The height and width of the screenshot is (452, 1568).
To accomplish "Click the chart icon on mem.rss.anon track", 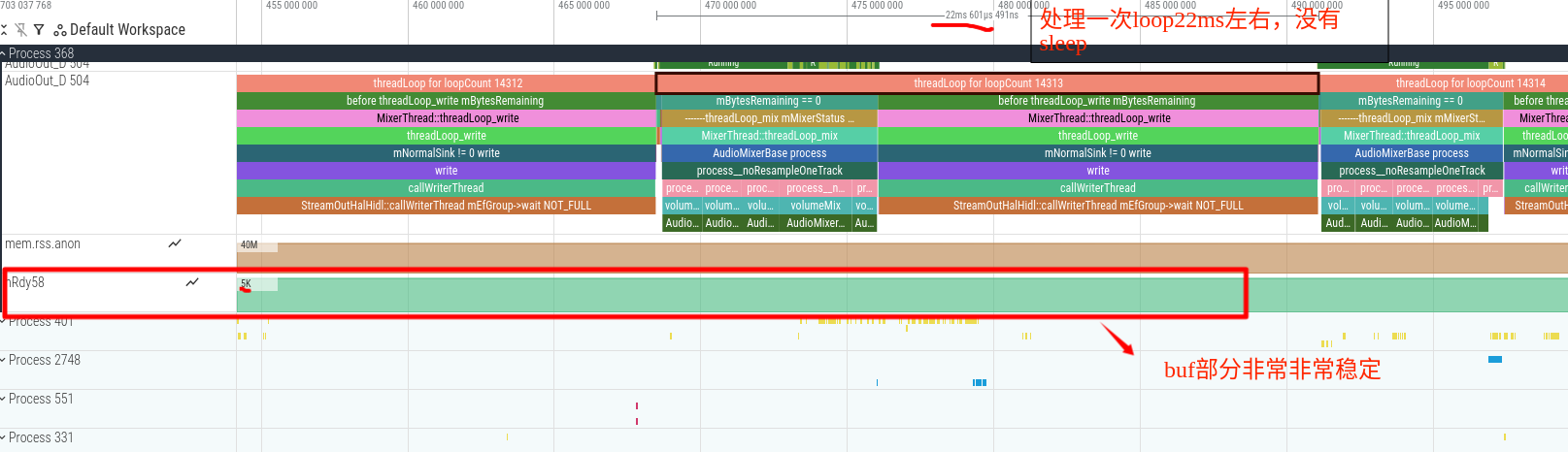I will [x=175, y=243].
